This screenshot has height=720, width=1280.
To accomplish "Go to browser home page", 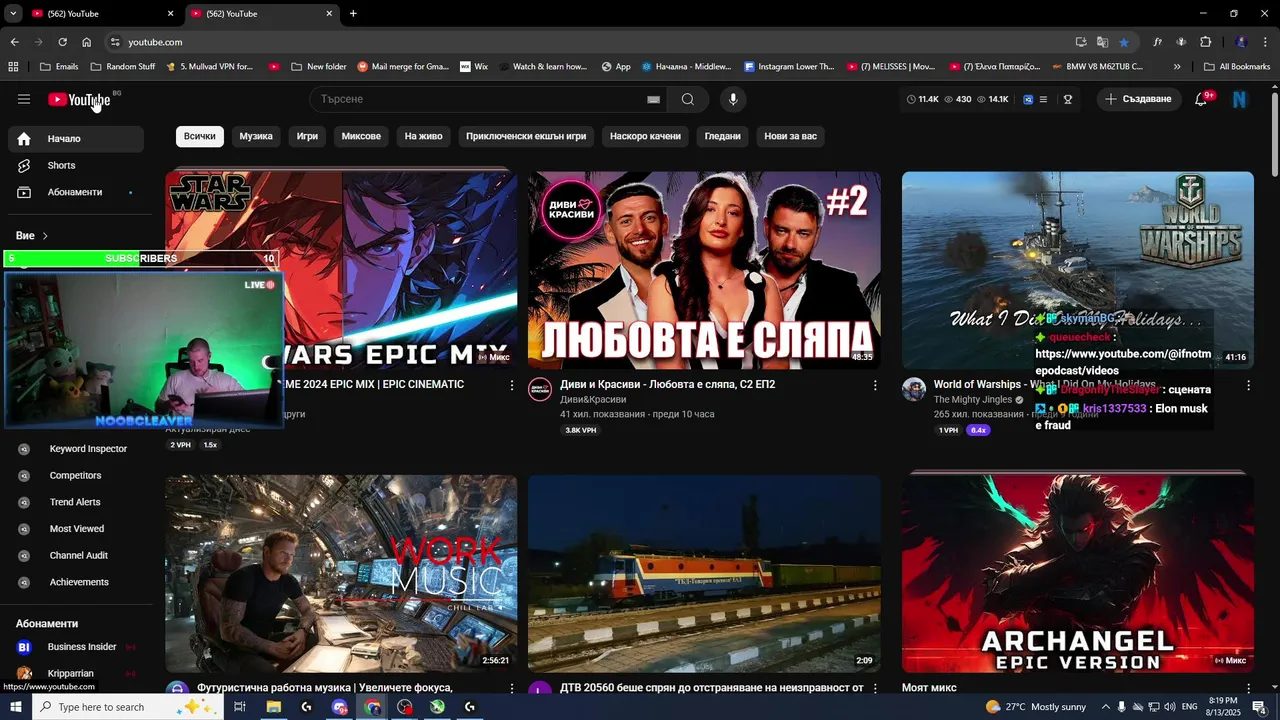I will pyautogui.click(x=87, y=42).
